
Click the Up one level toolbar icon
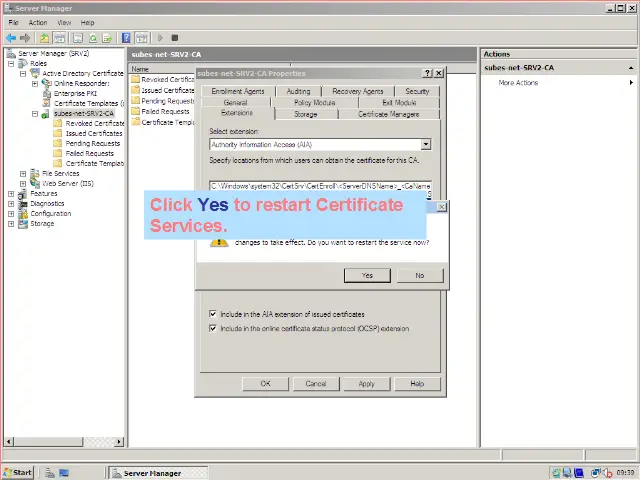click(45, 38)
